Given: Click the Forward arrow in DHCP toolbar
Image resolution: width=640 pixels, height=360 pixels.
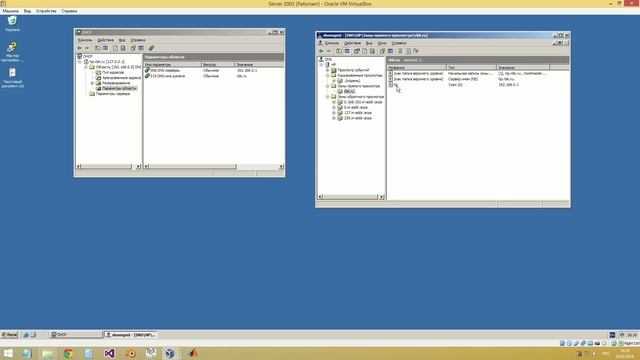Looking at the screenshot, I should (x=87, y=48).
